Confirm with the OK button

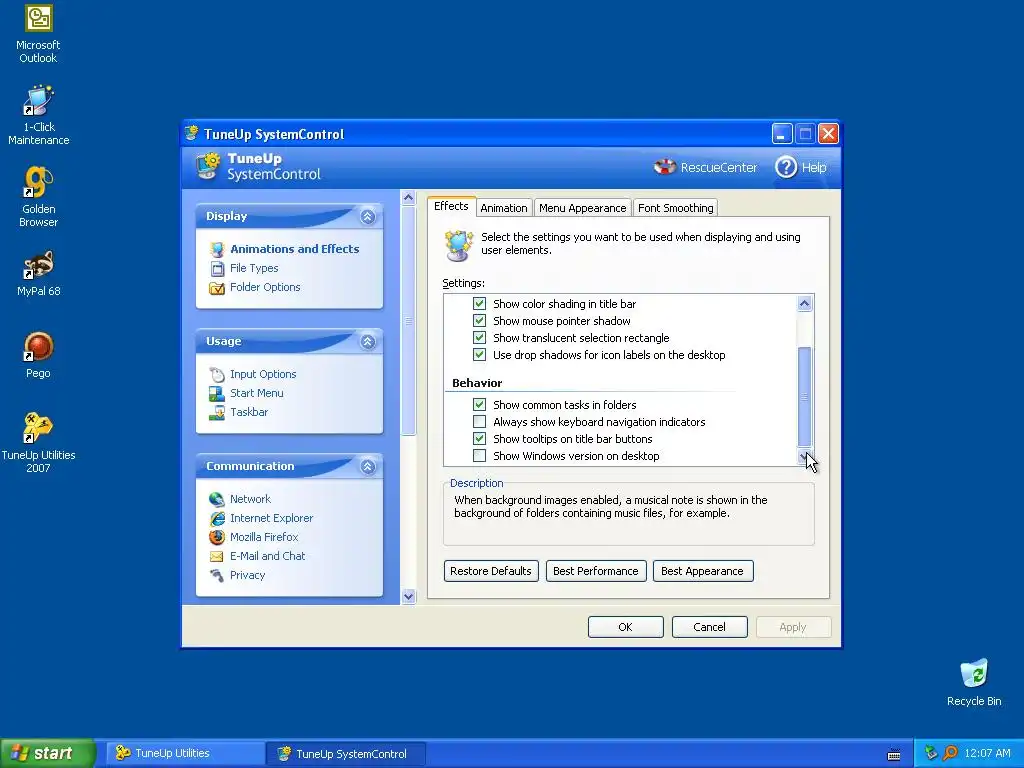point(626,627)
